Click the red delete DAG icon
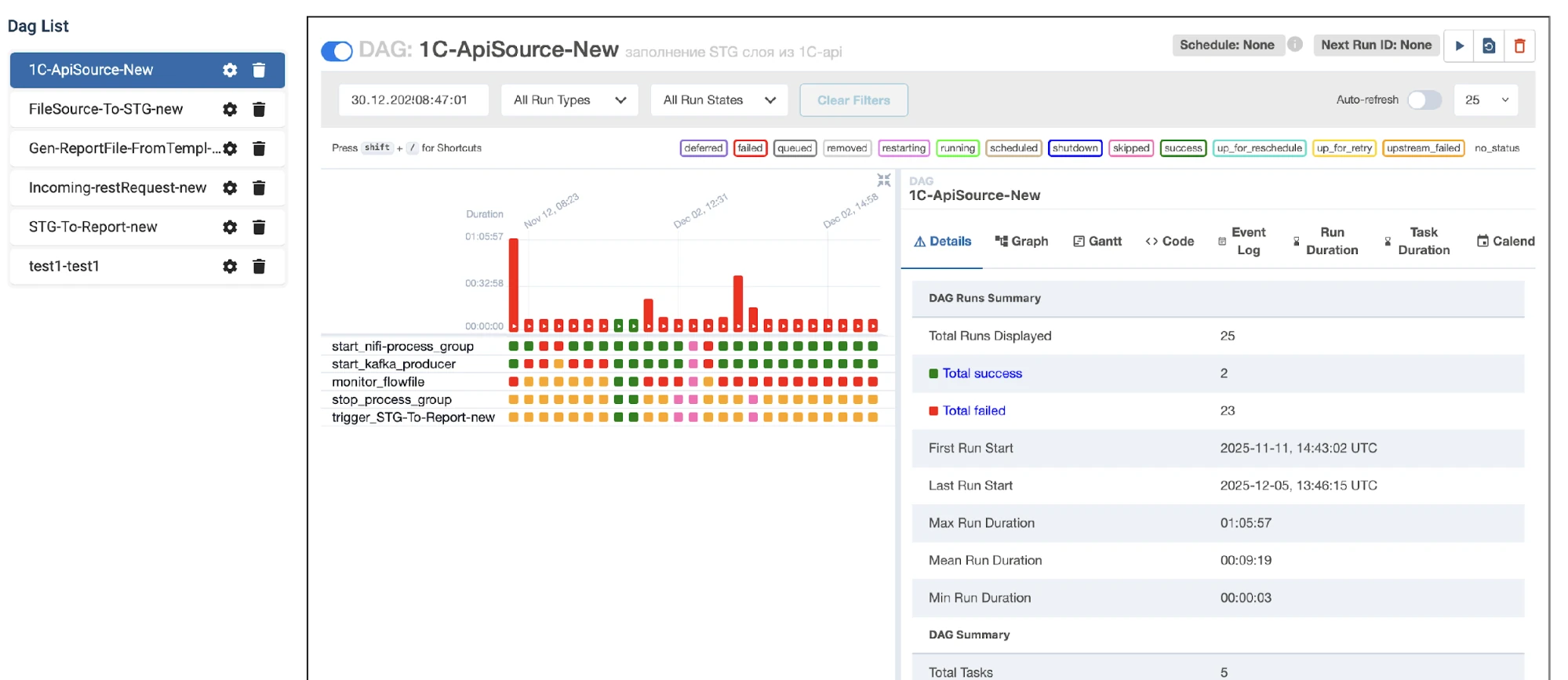 coord(1519,46)
